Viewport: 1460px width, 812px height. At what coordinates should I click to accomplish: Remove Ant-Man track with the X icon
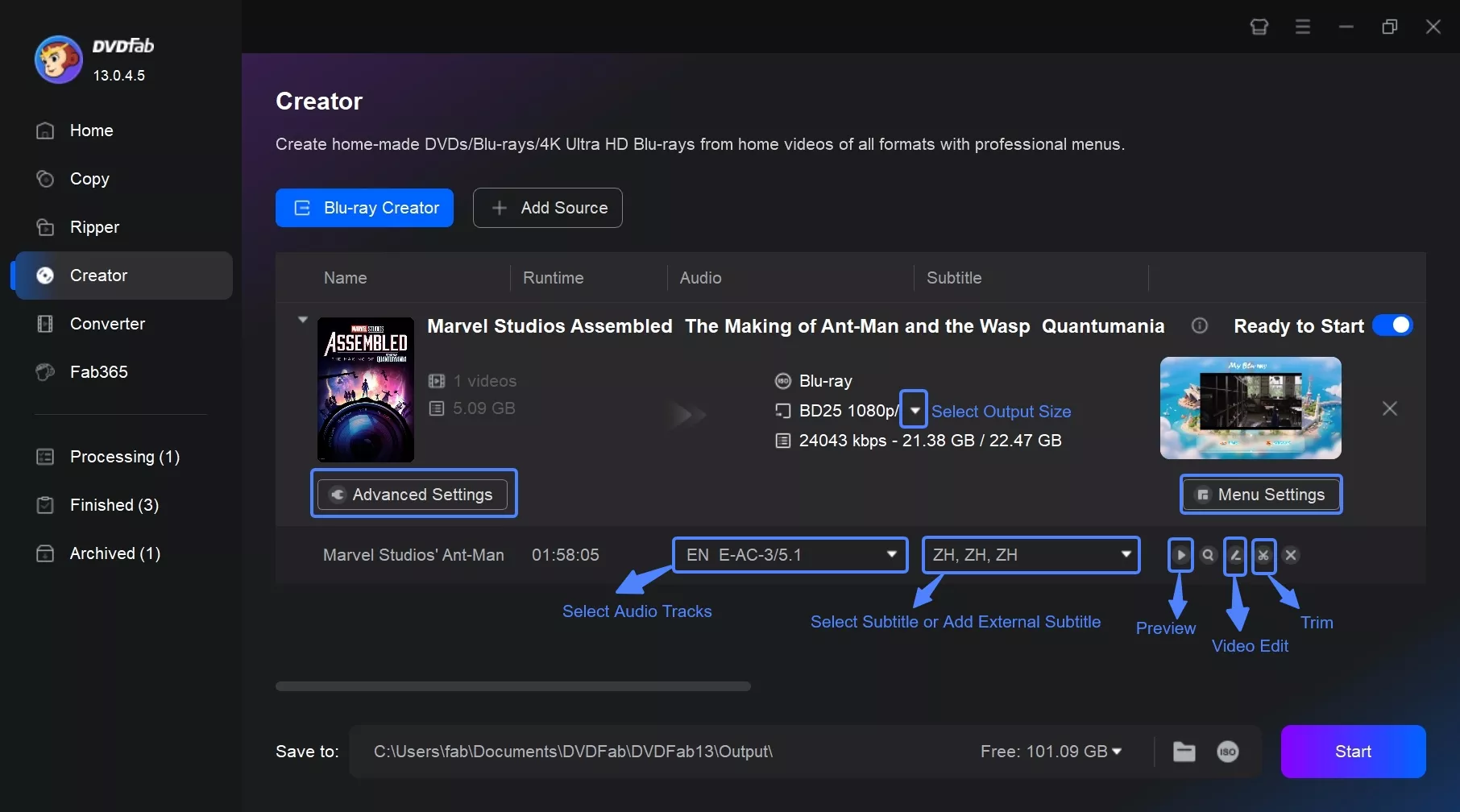coord(1292,555)
